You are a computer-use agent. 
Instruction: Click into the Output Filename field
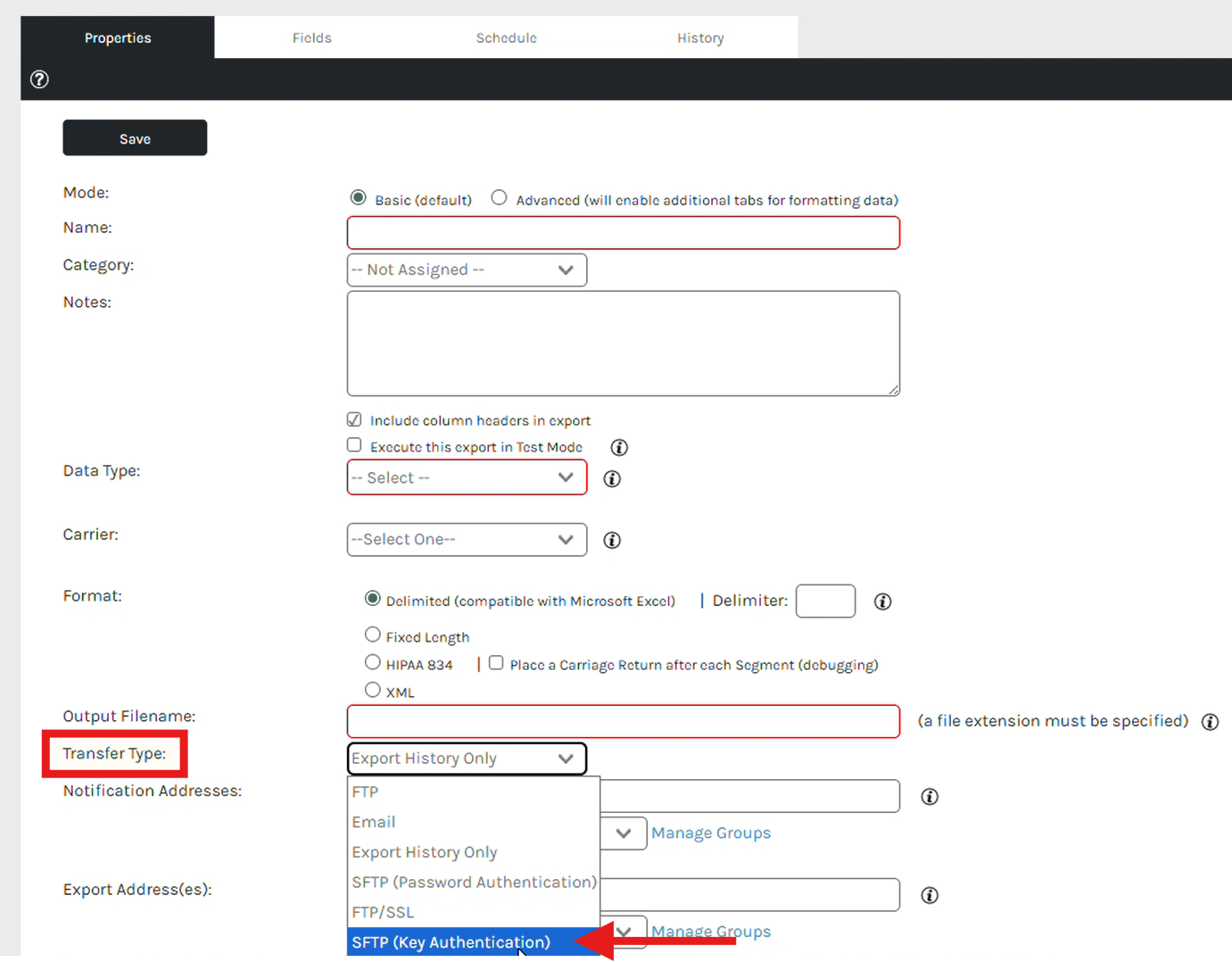click(x=624, y=721)
